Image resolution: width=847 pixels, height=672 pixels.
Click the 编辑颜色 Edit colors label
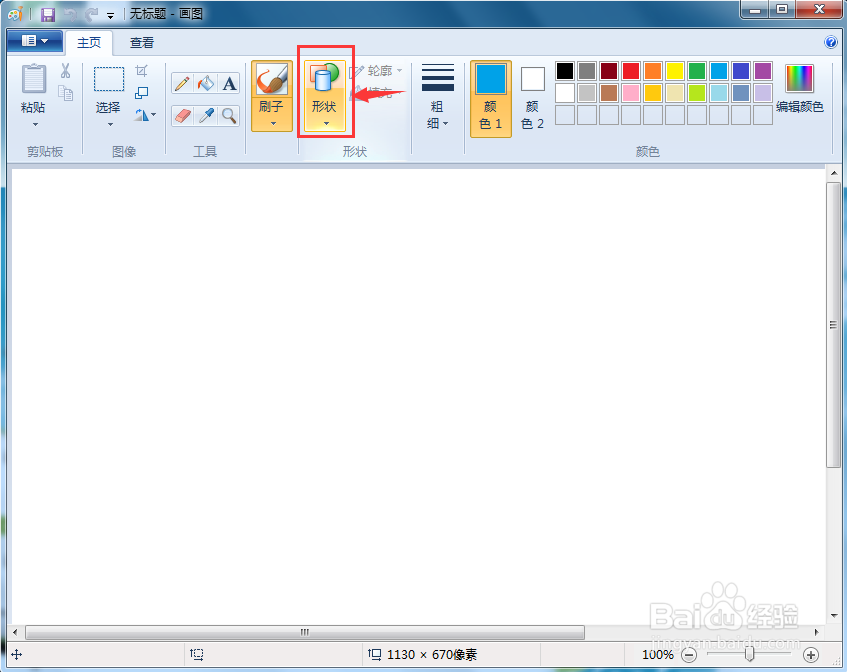click(799, 107)
